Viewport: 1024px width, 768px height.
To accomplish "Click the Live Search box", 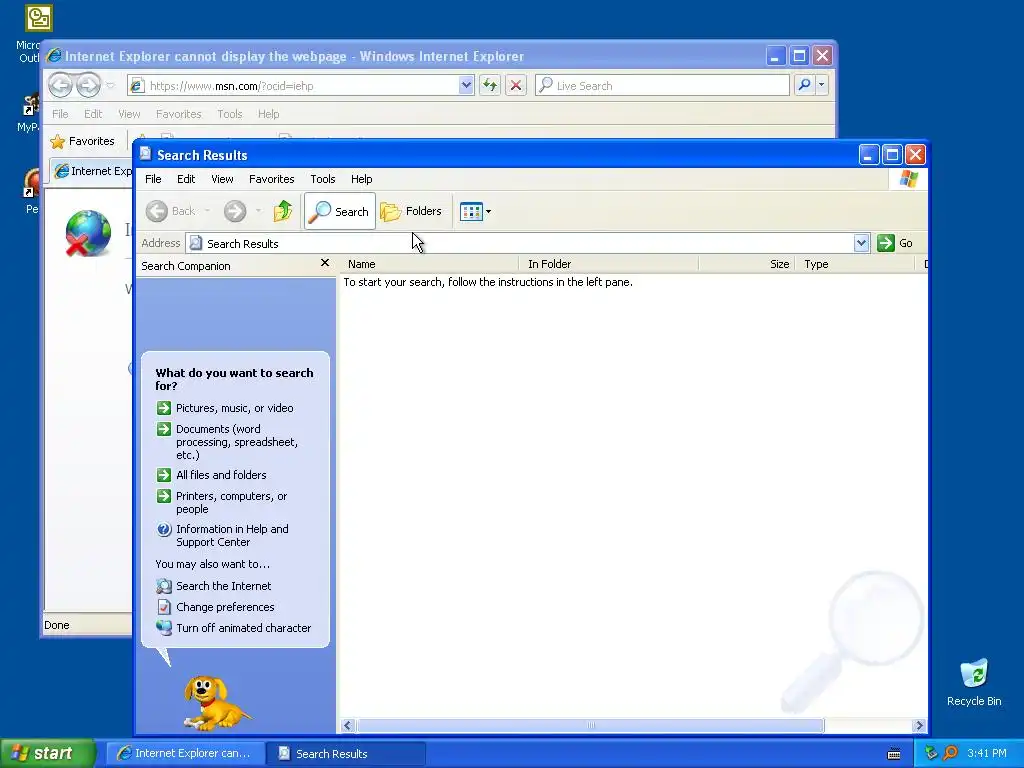I will pos(662,86).
